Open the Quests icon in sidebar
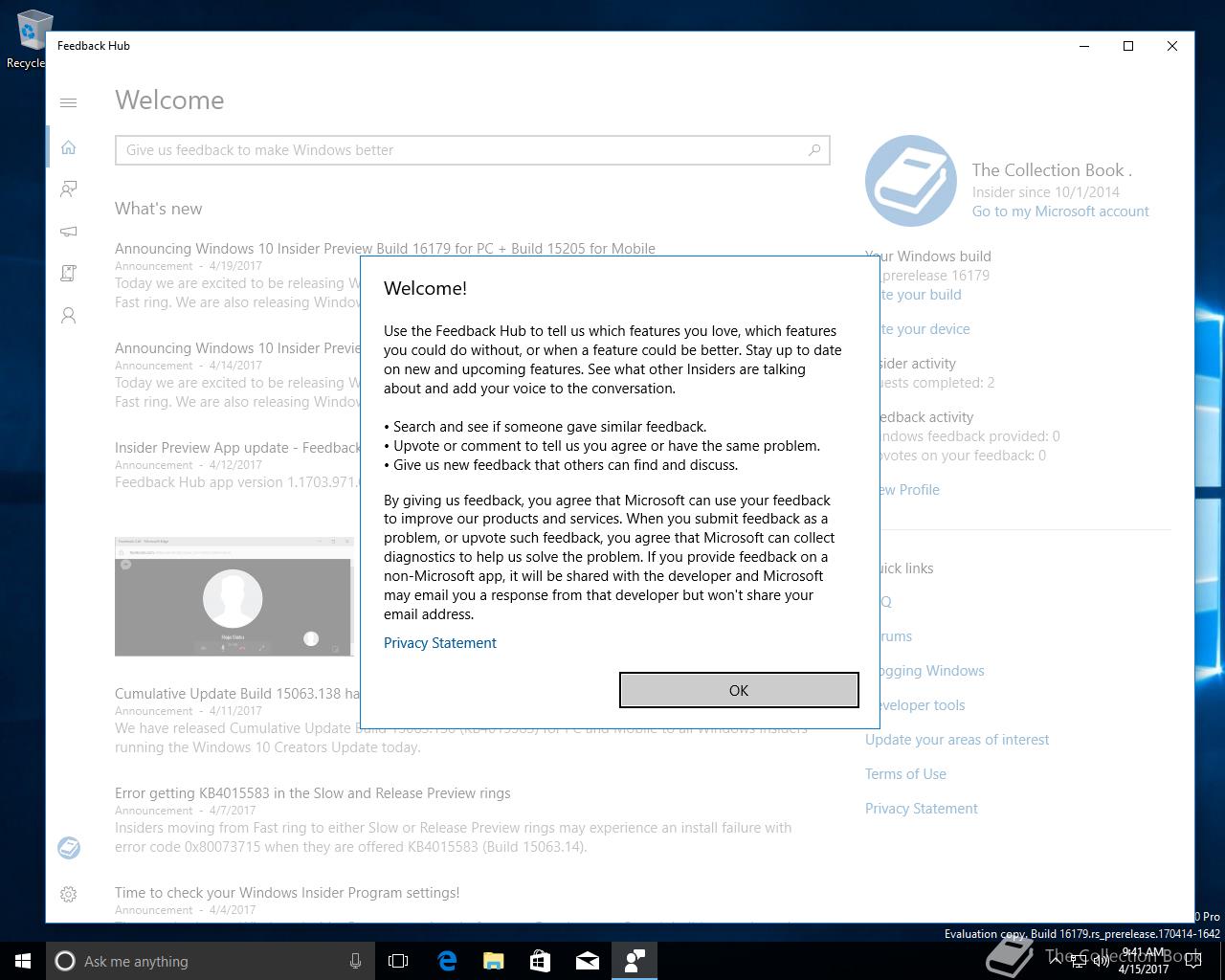This screenshot has width=1225, height=980. (68, 273)
